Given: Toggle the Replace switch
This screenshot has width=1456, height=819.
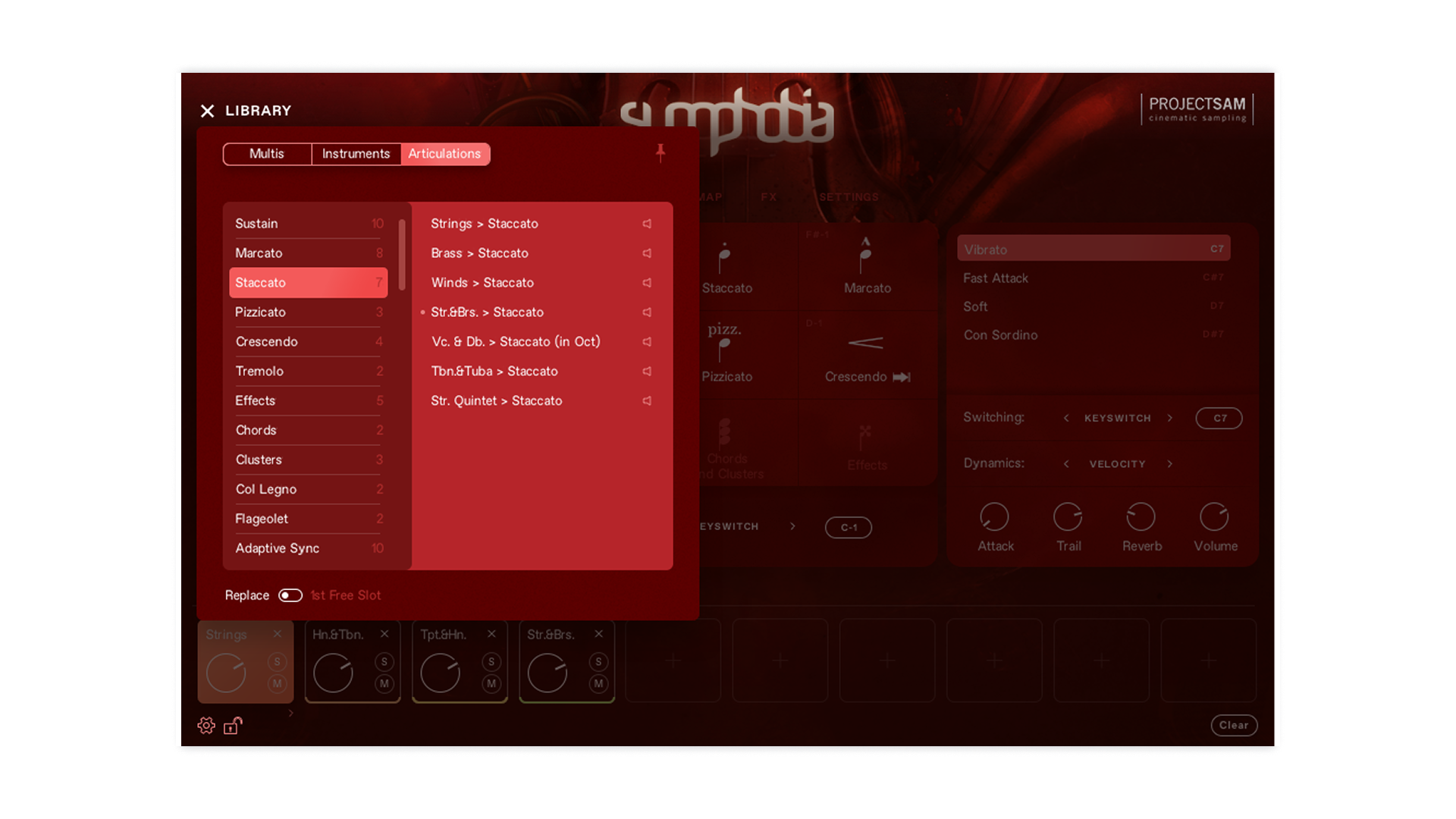Looking at the screenshot, I should tap(290, 596).
